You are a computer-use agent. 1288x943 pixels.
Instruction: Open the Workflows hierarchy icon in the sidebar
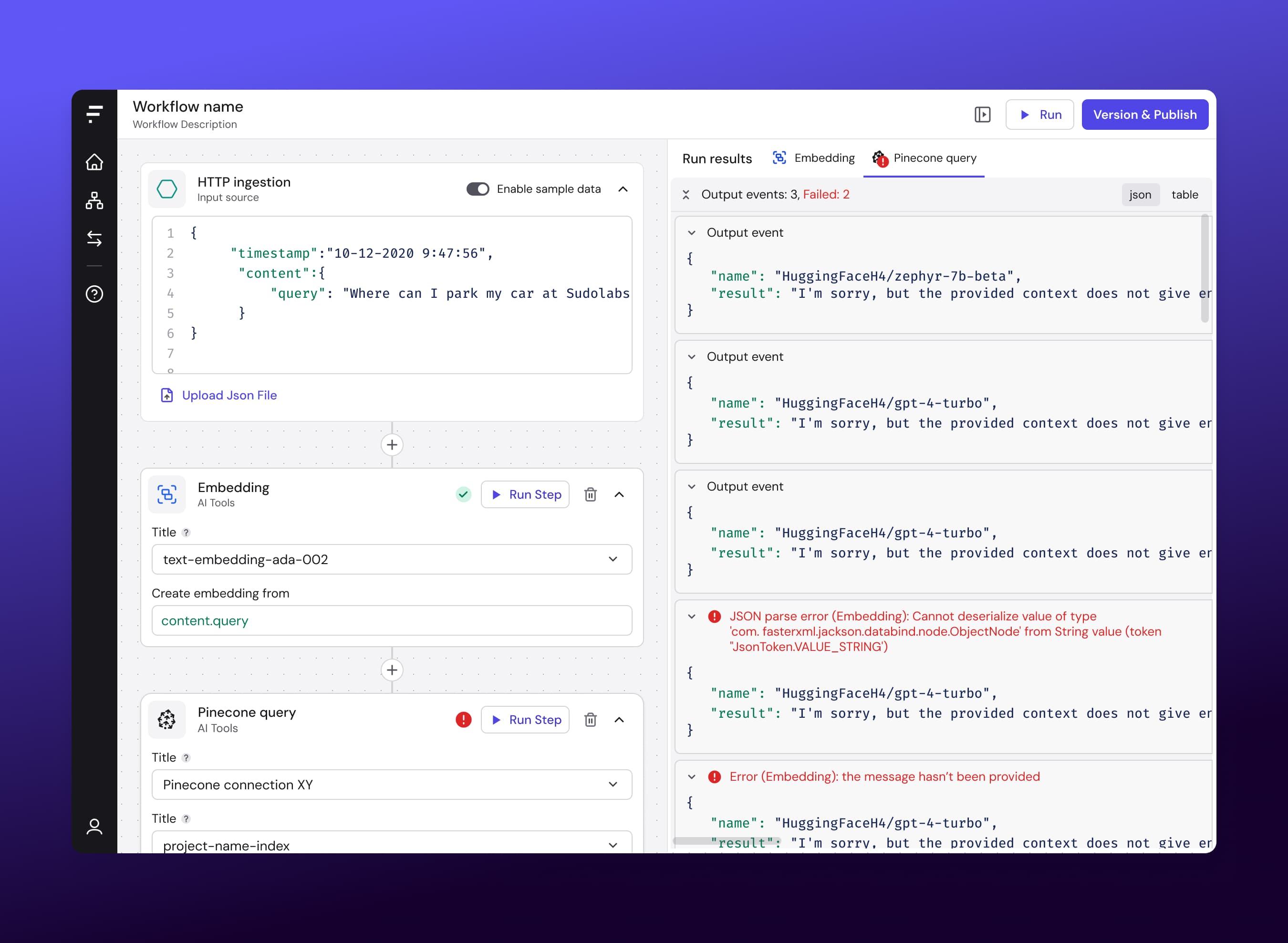94,201
